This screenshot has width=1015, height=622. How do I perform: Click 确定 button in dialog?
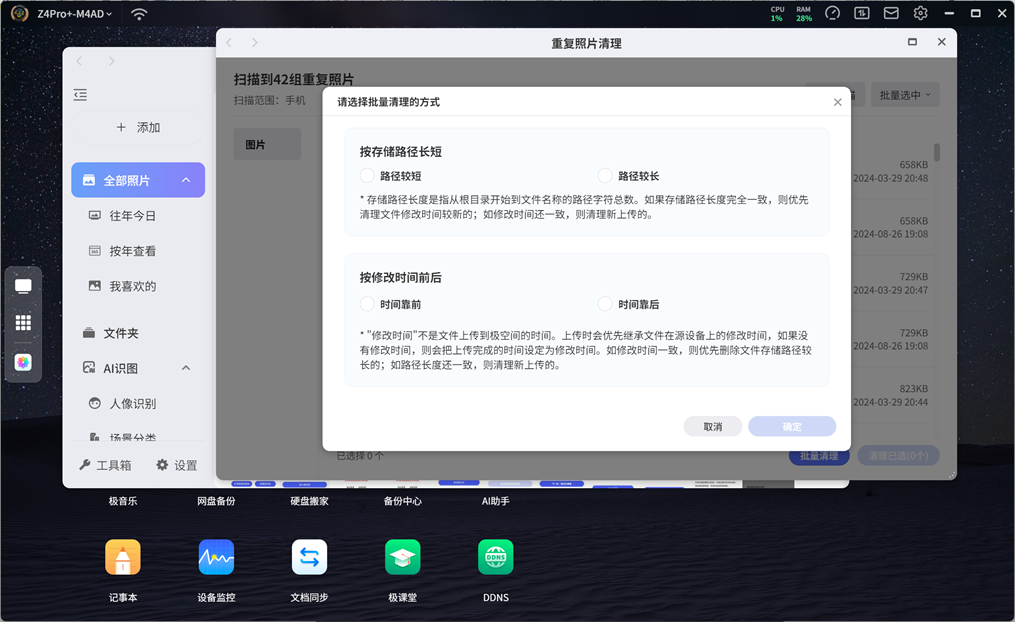pyautogui.click(x=792, y=427)
